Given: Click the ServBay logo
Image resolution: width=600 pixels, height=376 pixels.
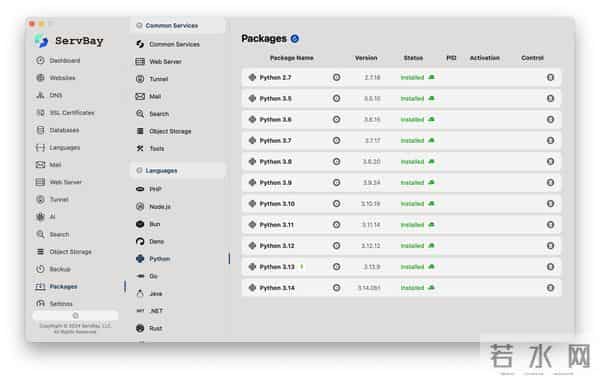Looking at the screenshot, I should [x=41, y=41].
